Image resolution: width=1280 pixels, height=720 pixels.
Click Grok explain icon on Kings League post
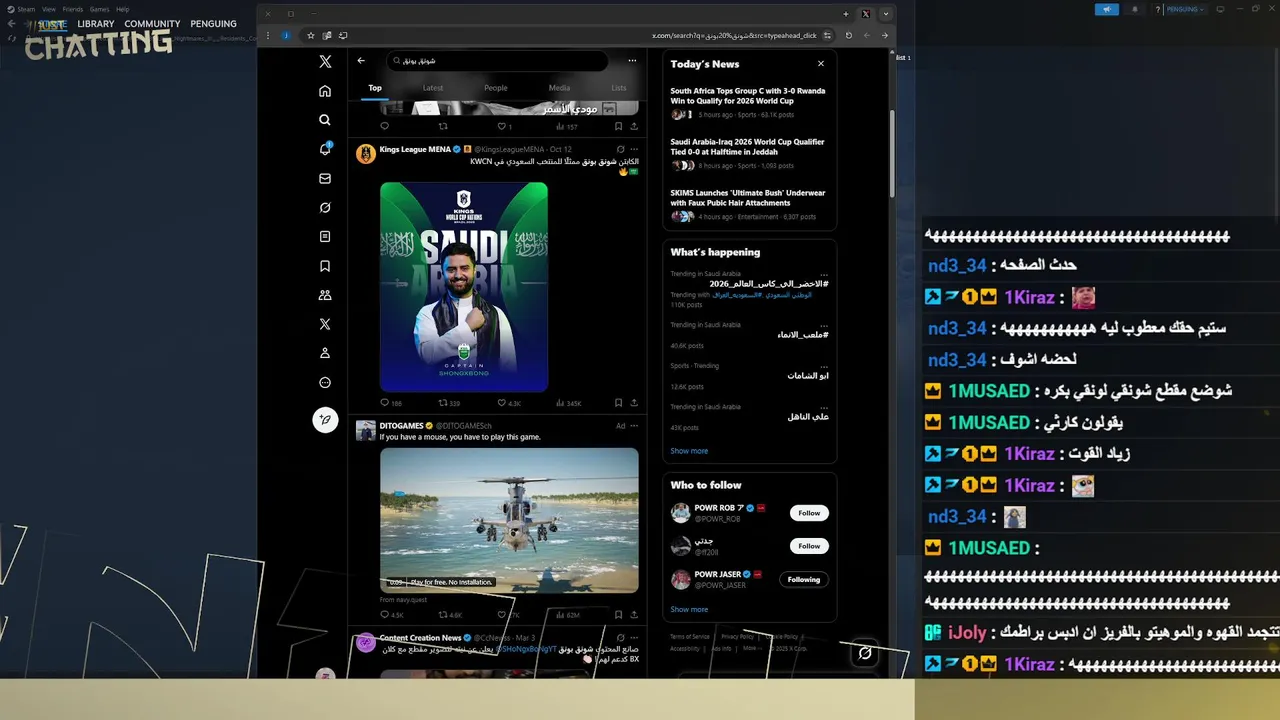(x=620, y=149)
